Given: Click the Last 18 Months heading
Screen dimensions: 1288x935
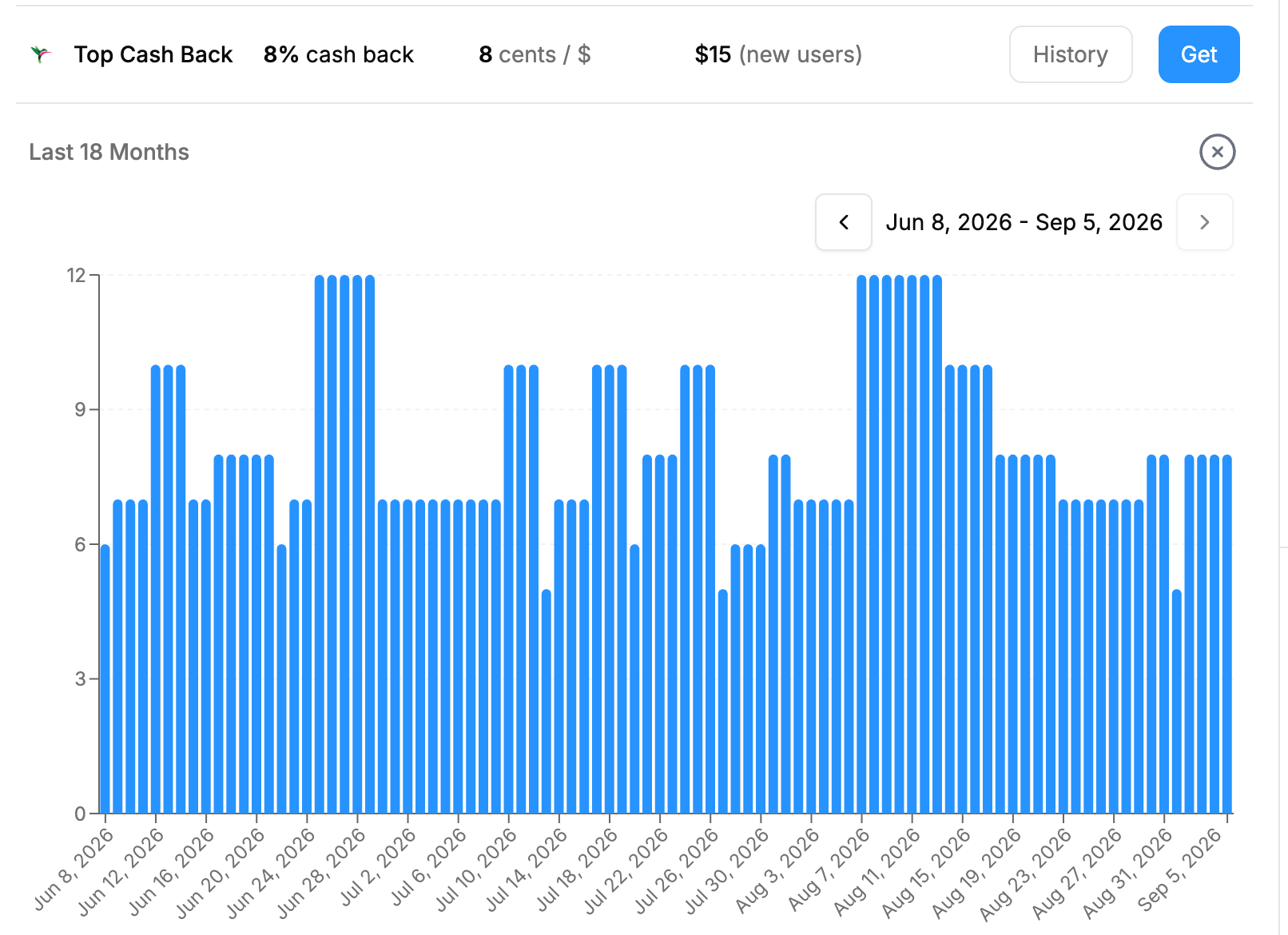Looking at the screenshot, I should 109,152.
